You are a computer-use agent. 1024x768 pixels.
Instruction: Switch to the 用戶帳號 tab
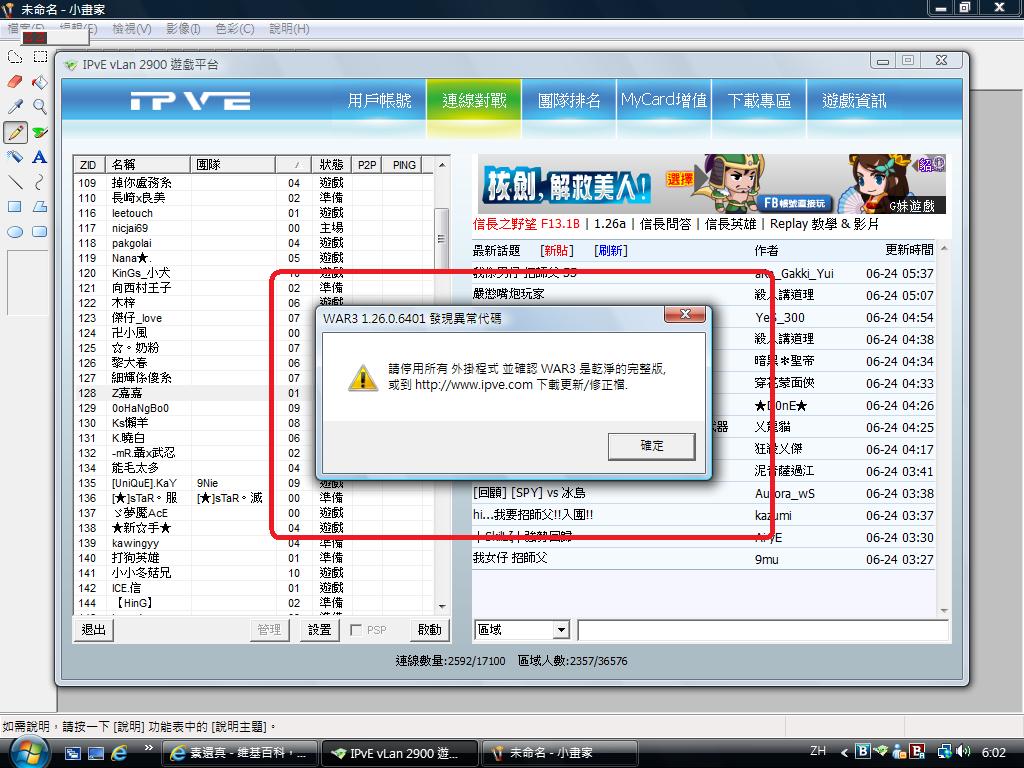pos(379,101)
